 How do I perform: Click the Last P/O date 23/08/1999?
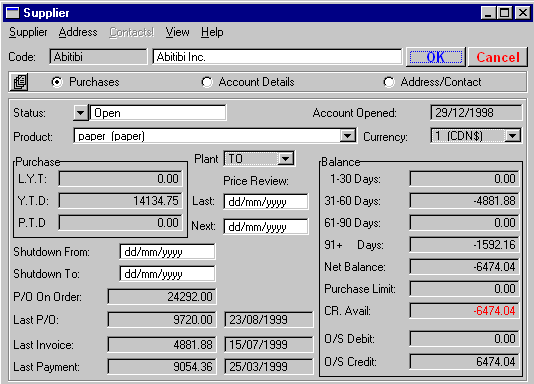269,320
